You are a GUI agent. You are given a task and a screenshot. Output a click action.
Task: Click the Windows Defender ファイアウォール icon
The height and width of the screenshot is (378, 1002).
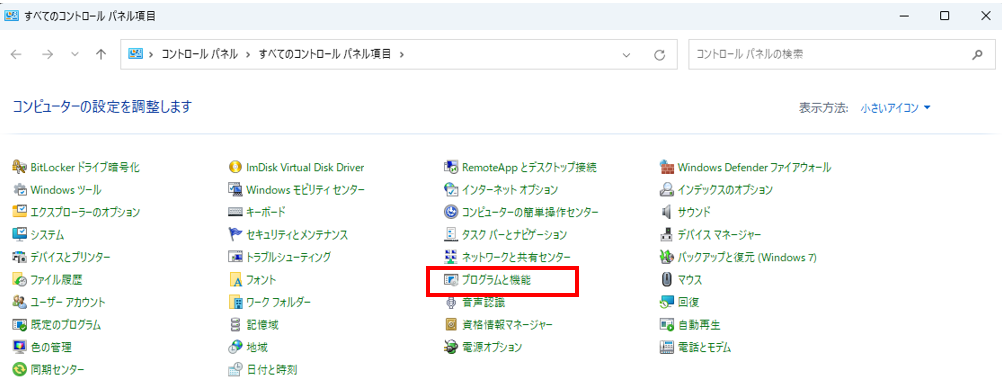click(x=667, y=167)
